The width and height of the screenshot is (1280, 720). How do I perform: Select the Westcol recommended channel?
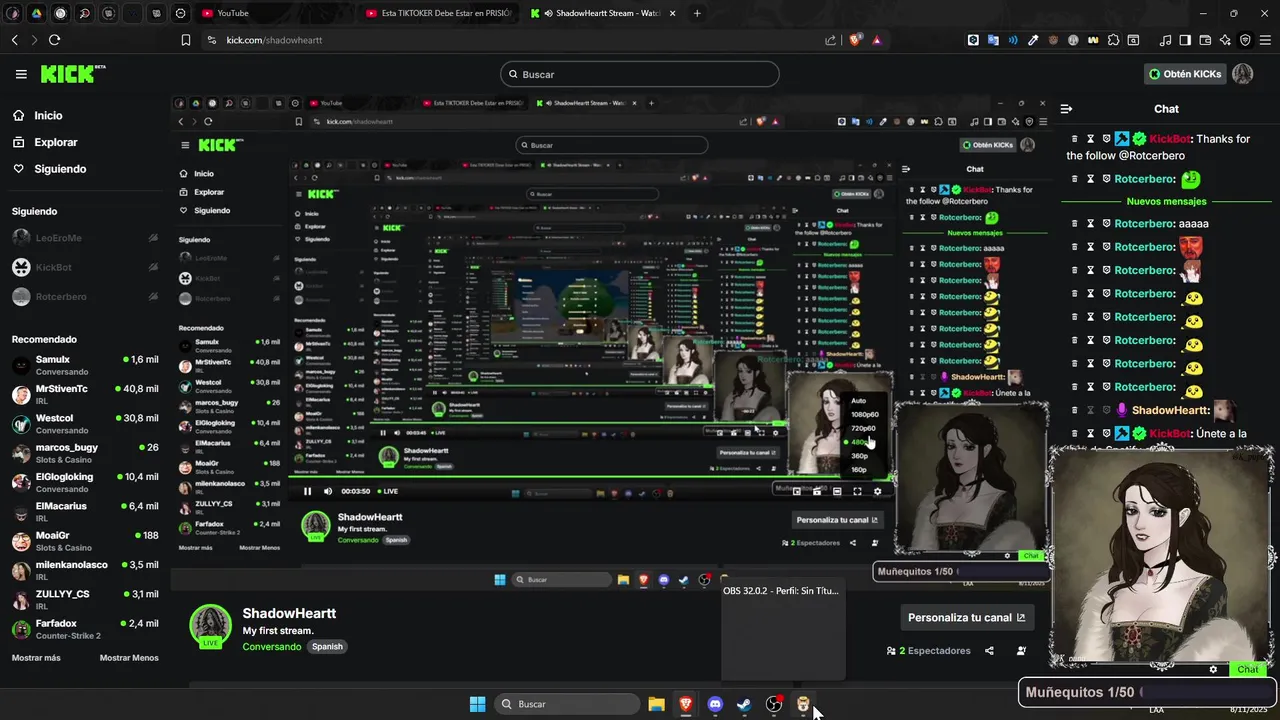point(85,423)
